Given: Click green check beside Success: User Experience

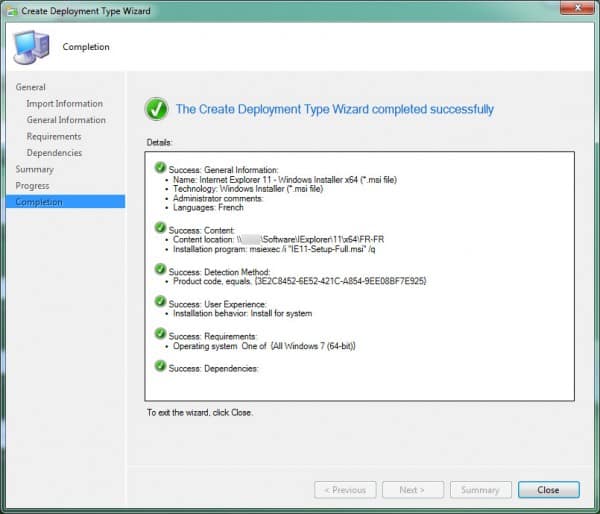Looking at the screenshot, I should [x=160, y=300].
